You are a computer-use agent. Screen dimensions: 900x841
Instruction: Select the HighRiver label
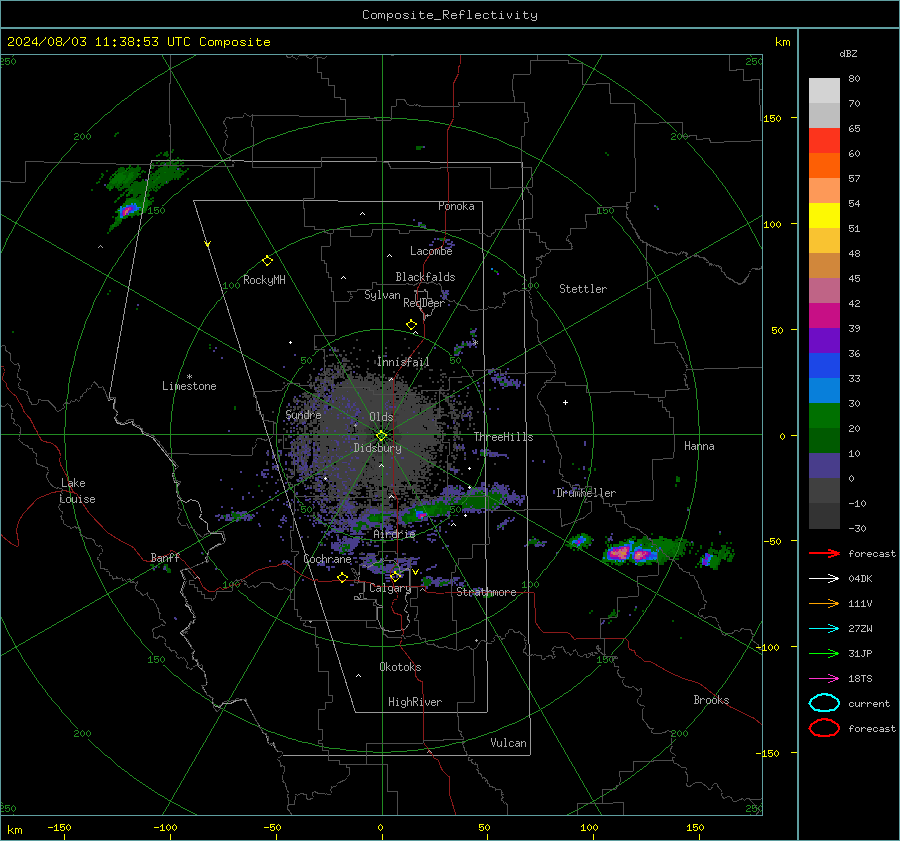(415, 702)
